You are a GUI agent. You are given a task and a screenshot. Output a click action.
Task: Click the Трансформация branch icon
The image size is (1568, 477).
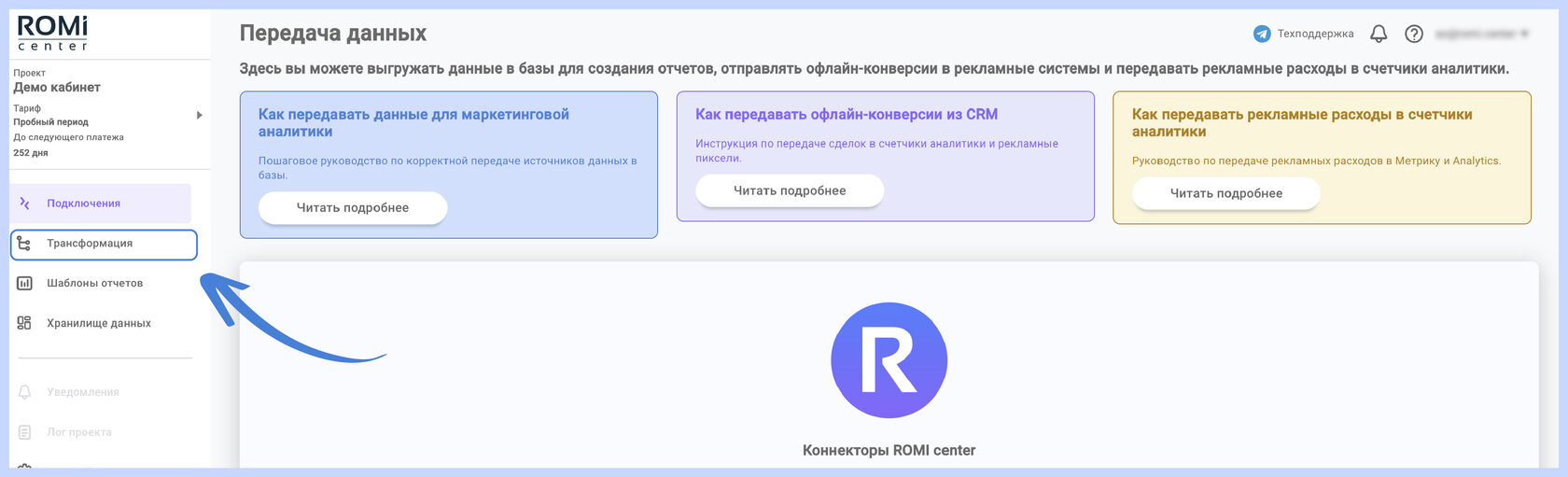click(x=24, y=244)
